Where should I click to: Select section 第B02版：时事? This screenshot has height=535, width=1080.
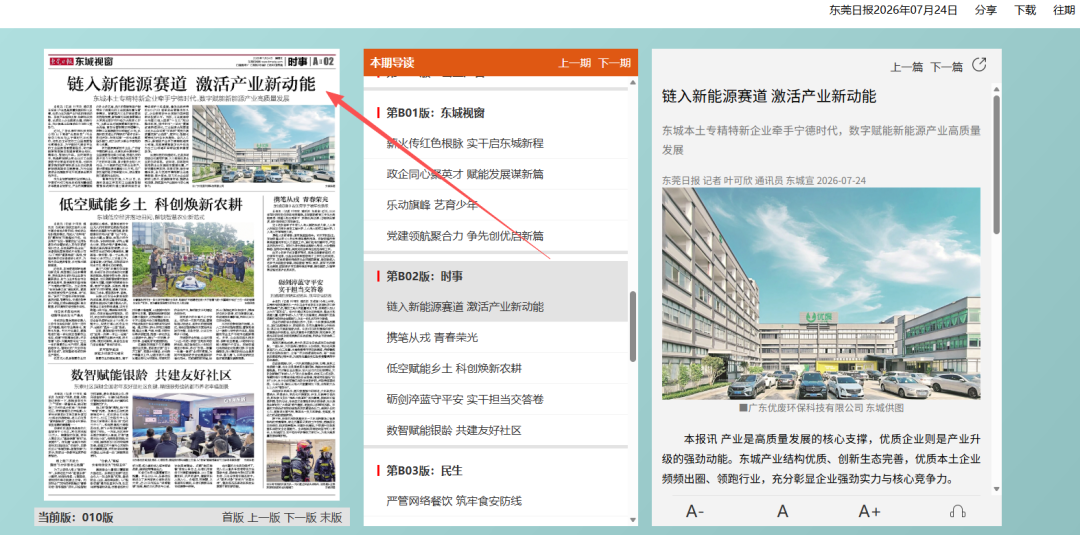[x=424, y=276]
